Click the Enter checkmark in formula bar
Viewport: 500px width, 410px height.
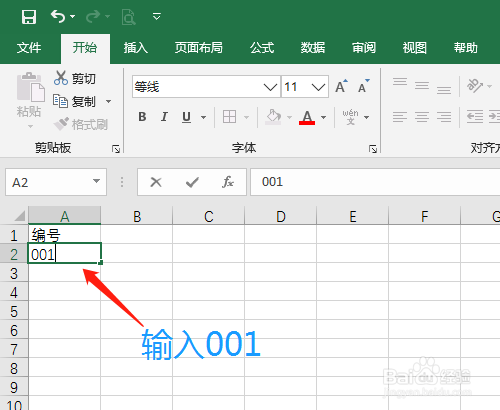[192, 182]
